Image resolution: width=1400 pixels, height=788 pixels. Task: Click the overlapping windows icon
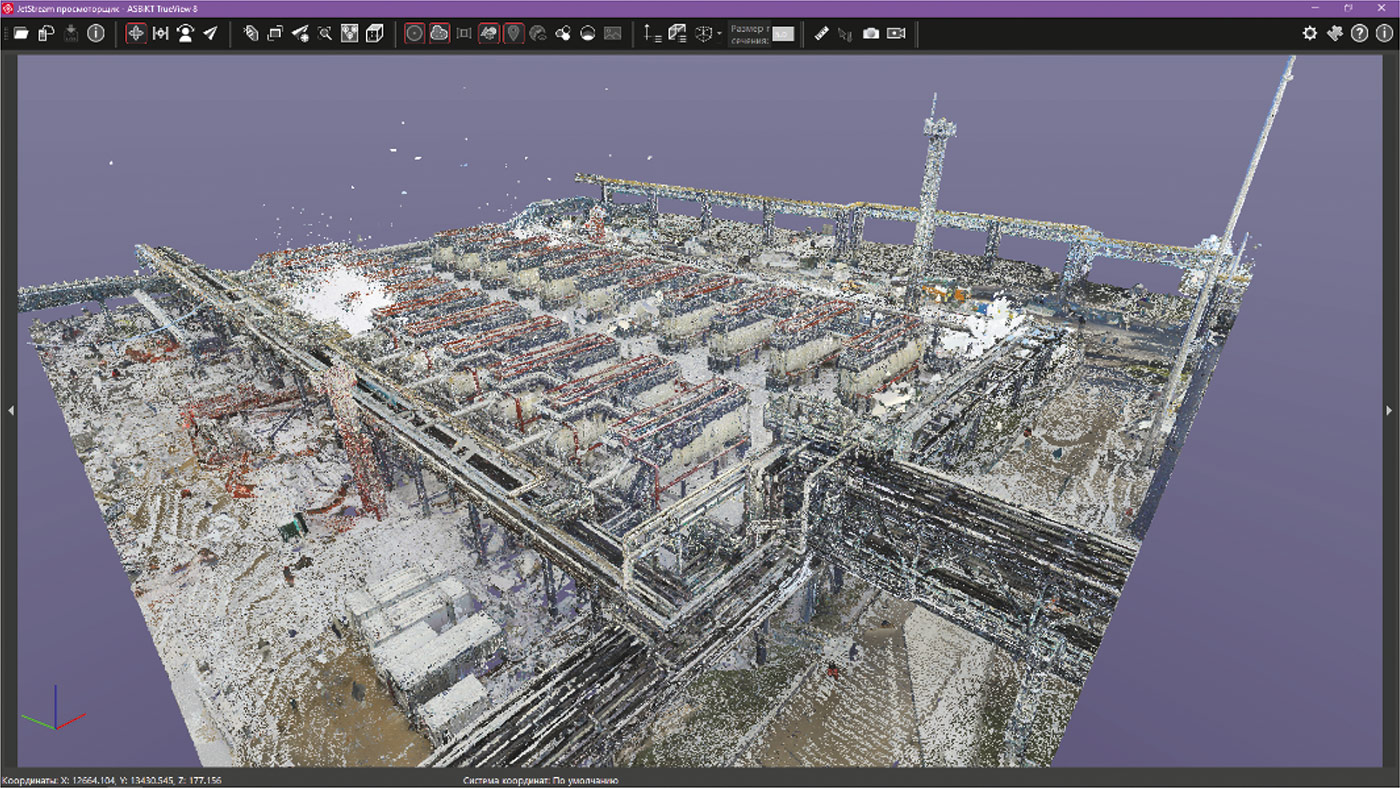click(275, 33)
